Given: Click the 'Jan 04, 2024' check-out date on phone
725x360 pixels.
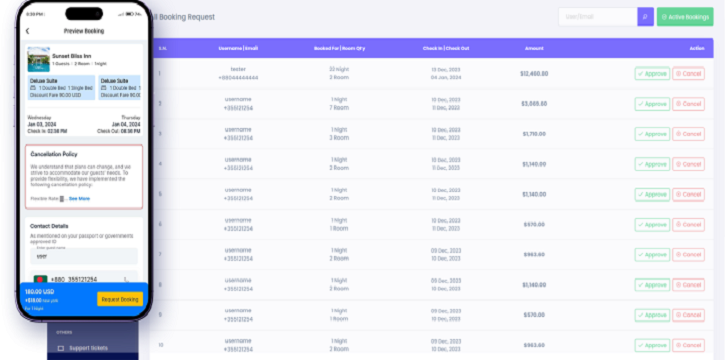Looking at the screenshot, I should [126, 124].
